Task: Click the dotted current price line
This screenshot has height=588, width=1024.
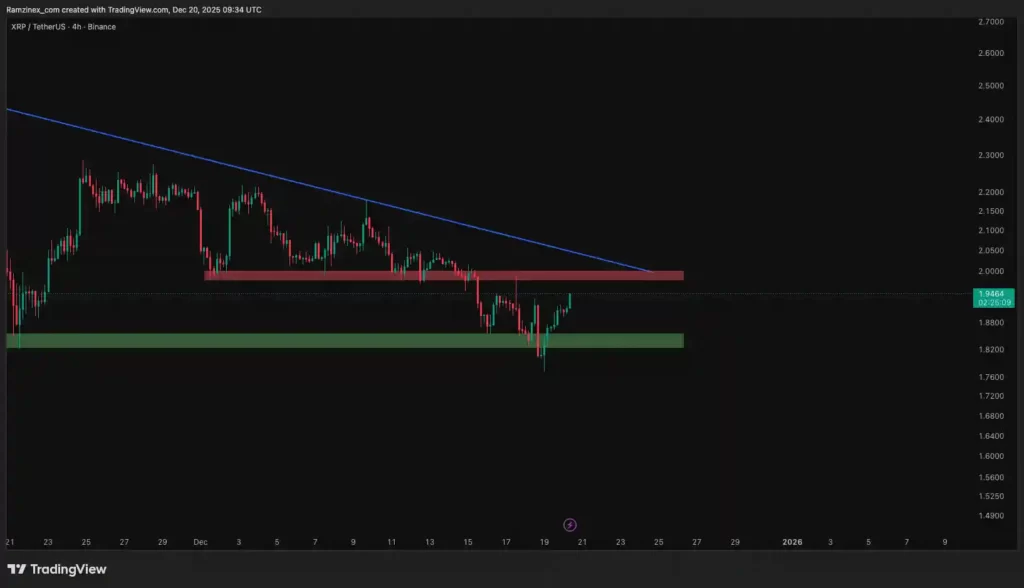Action: coord(750,294)
